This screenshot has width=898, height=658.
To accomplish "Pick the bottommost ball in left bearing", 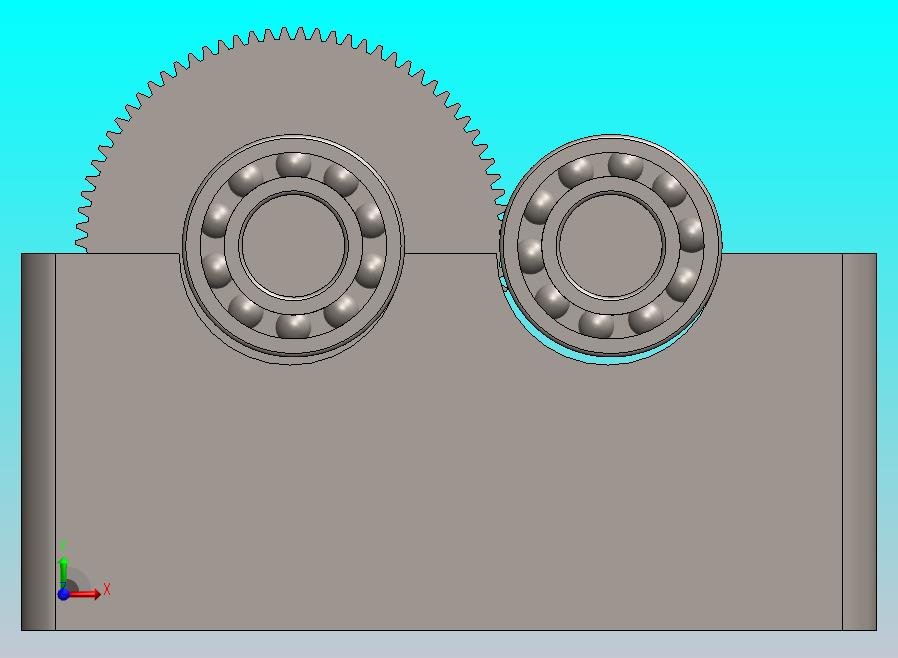I will point(293,326).
